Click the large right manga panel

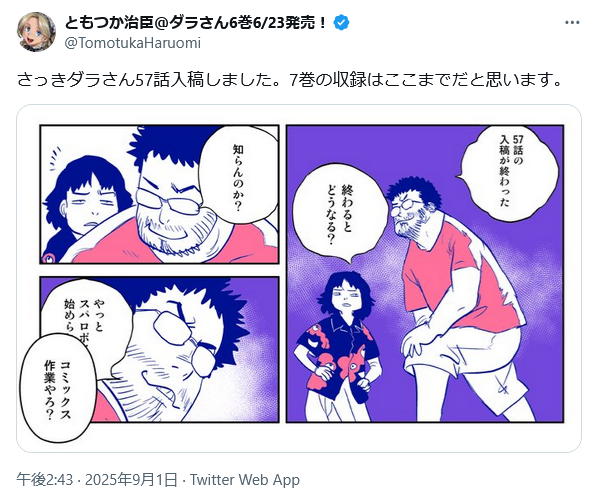(425, 274)
